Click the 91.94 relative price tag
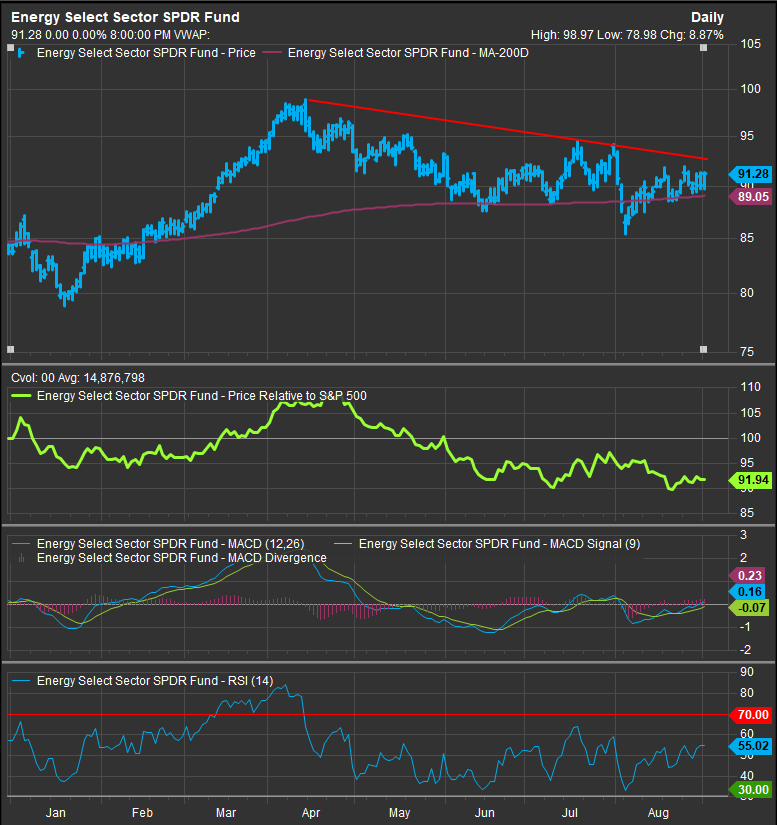The image size is (777, 825). 751,480
